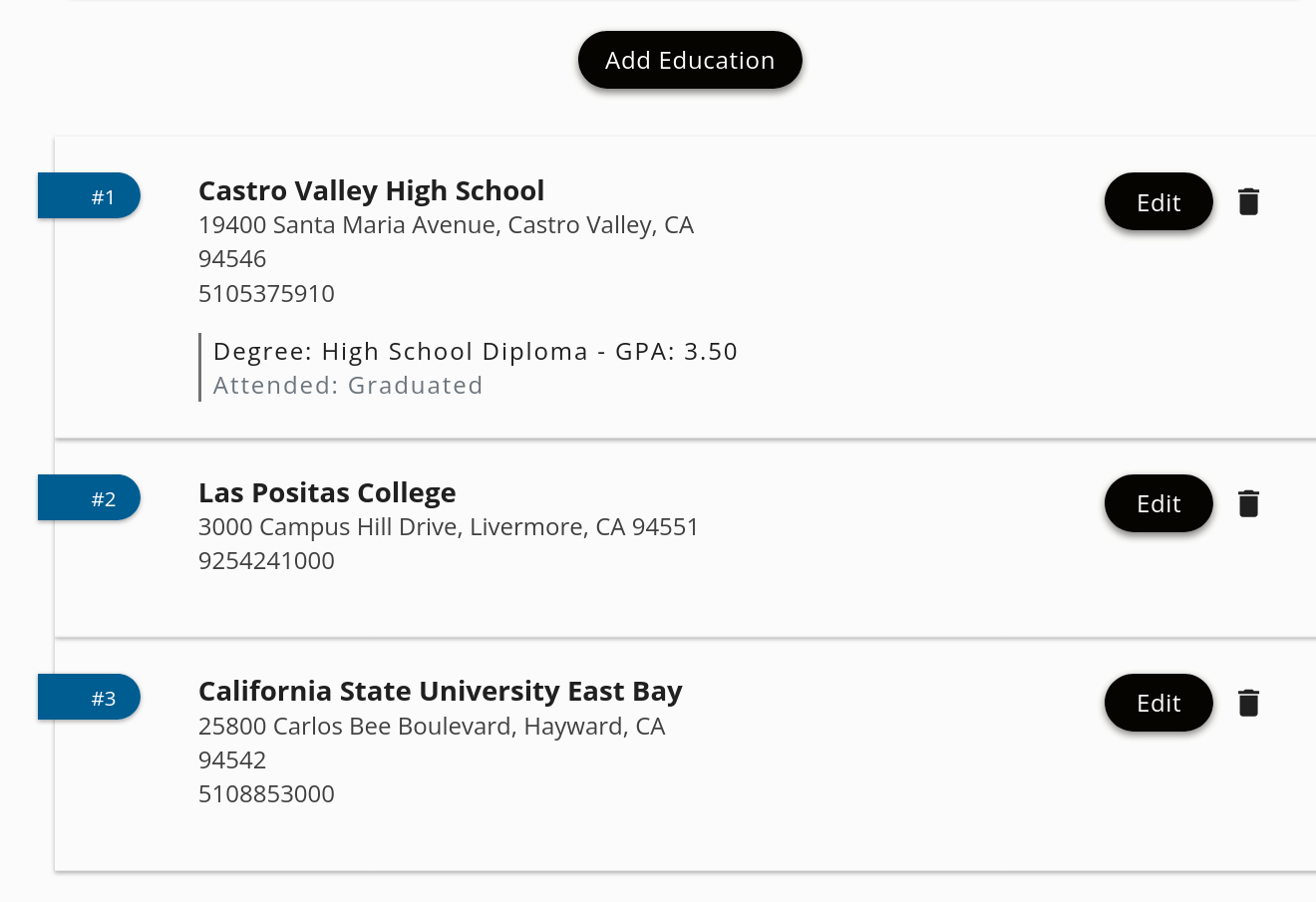Edit California State University East Bay entry
Viewport: 1316px width, 902px height.
1158,703
